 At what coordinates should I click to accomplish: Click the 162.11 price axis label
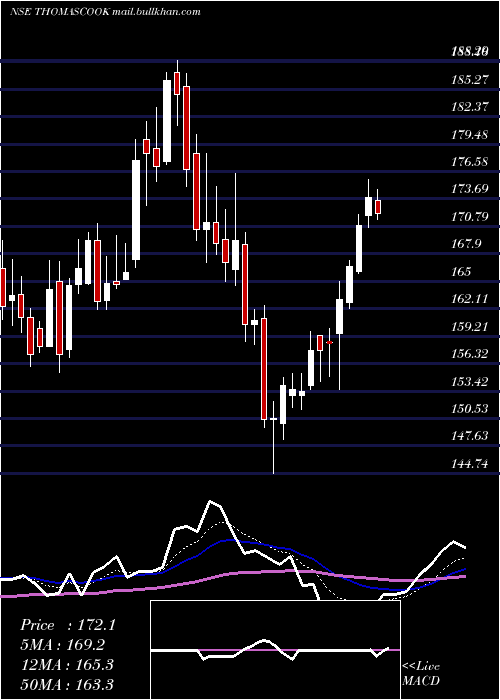coord(469,299)
